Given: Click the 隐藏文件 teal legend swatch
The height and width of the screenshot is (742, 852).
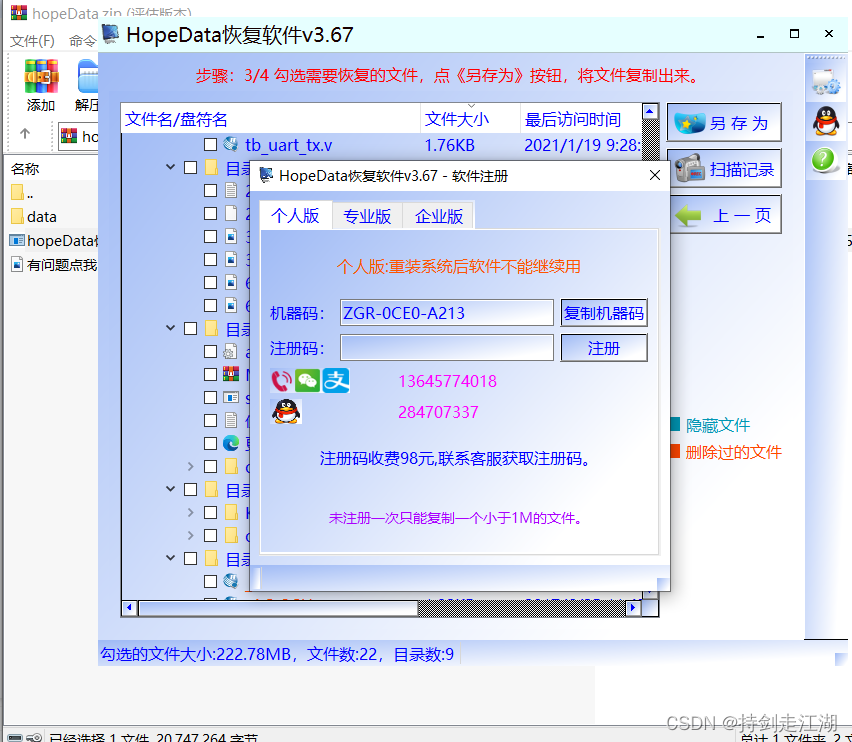Looking at the screenshot, I should point(675,424).
